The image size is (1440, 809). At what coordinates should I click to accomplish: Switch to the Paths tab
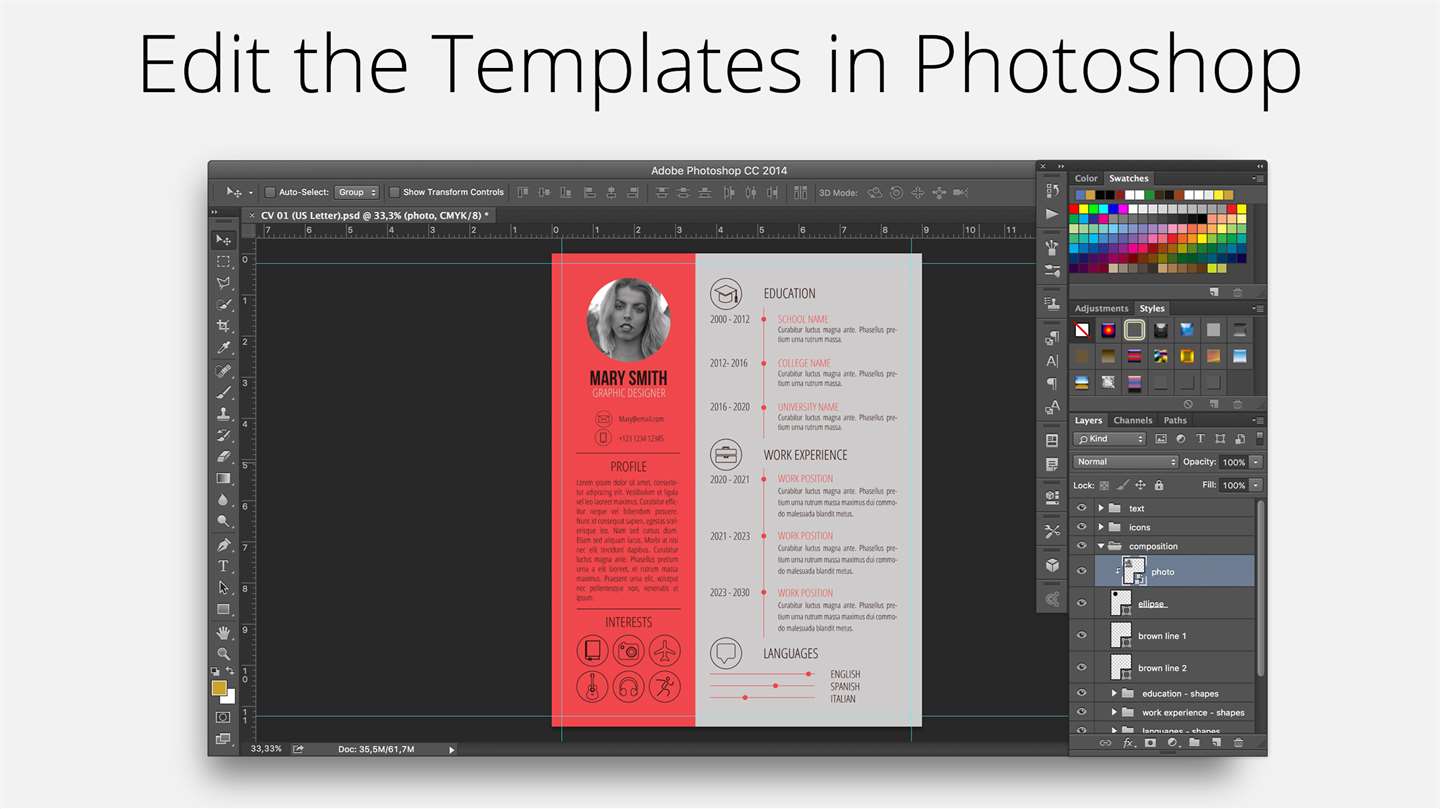(x=1175, y=420)
